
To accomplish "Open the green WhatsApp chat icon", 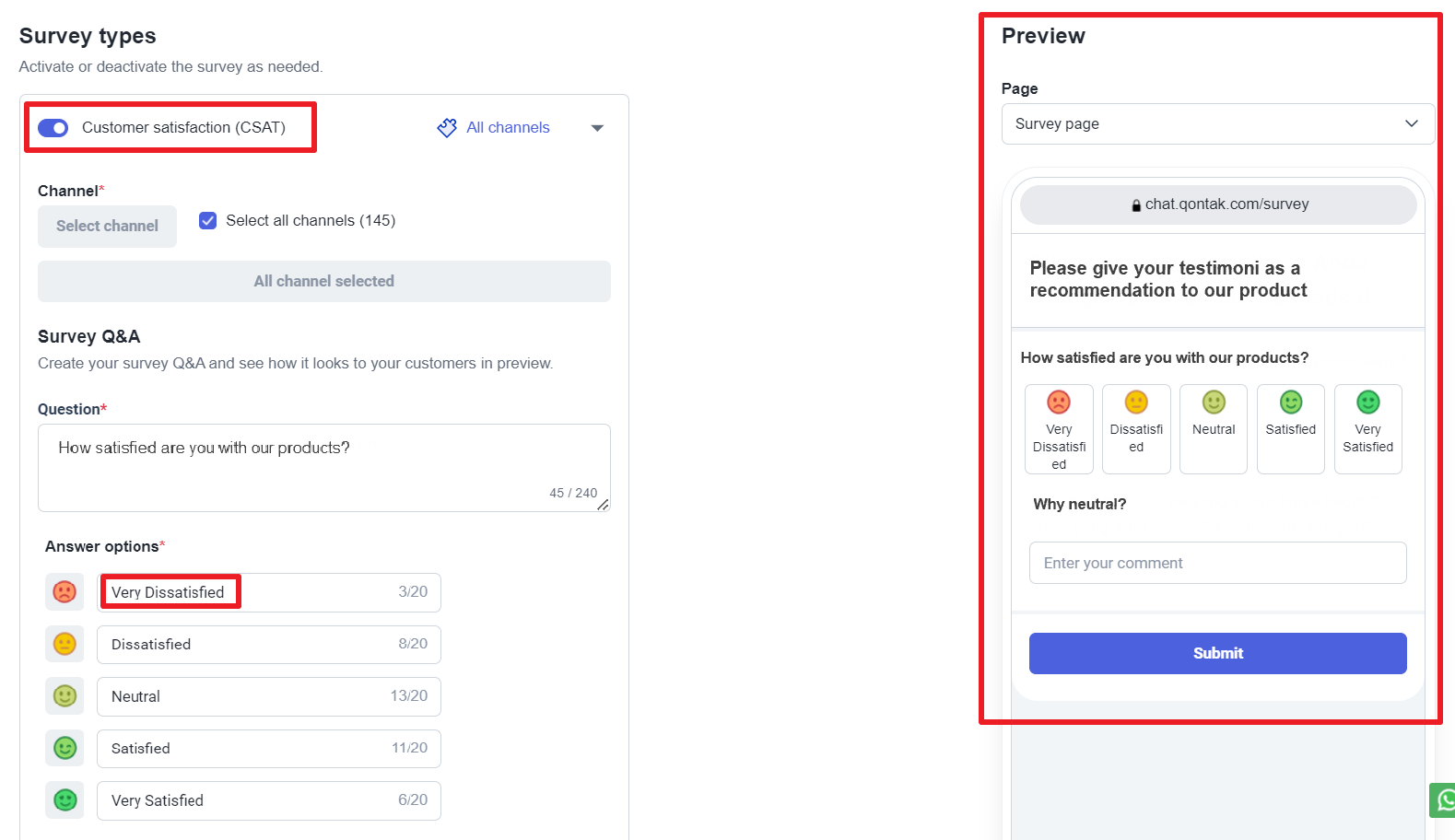I will [x=1443, y=800].
